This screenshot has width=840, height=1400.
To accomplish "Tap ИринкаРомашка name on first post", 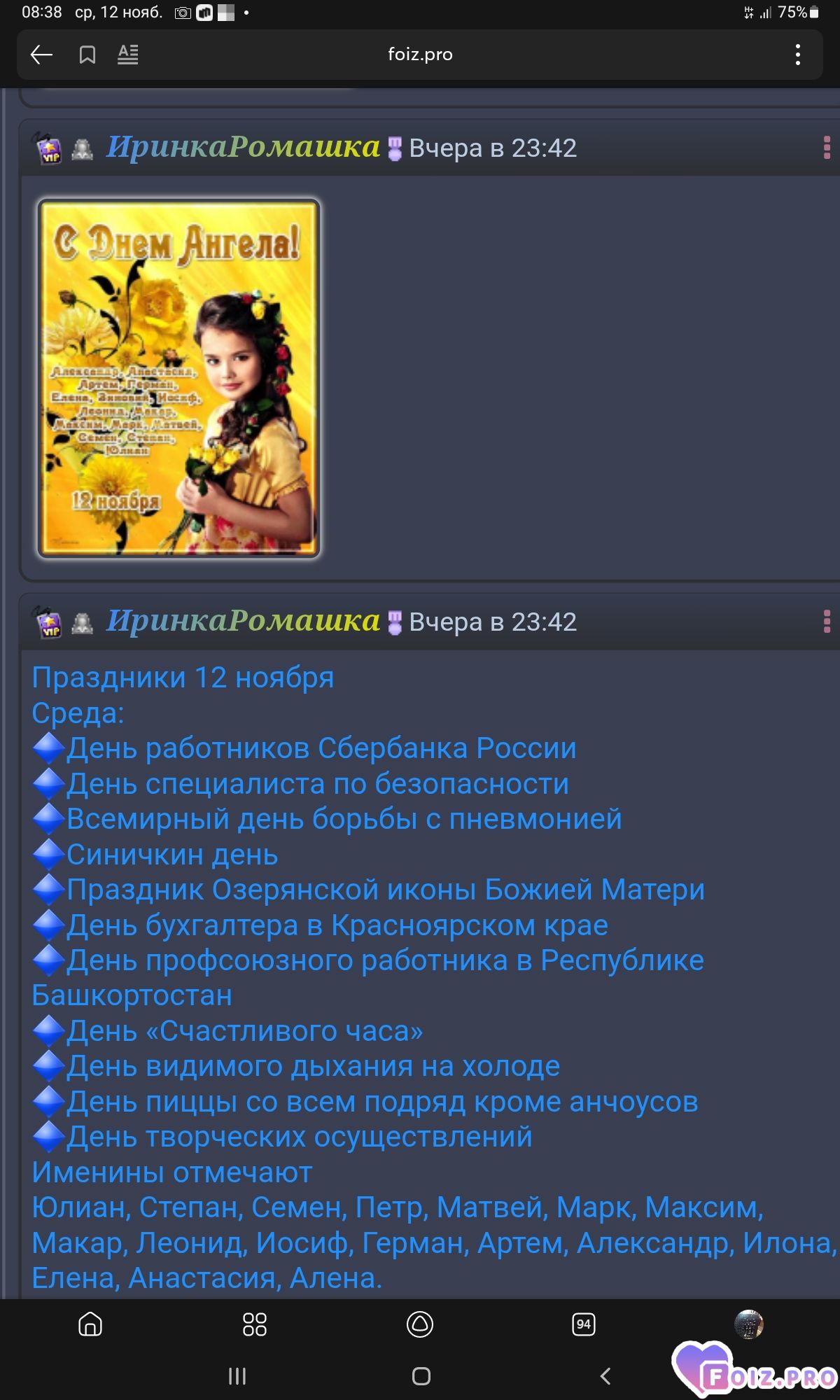I will pos(243,147).
